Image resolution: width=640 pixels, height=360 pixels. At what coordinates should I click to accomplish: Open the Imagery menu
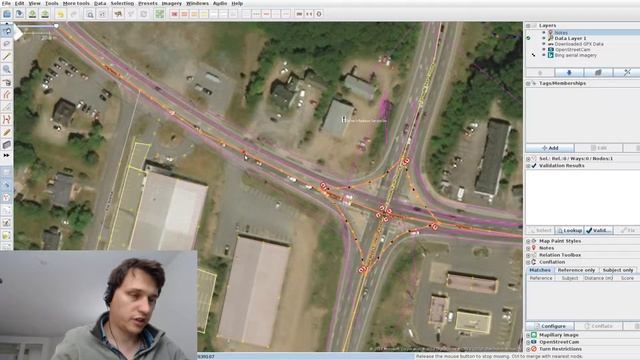point(171,3)
